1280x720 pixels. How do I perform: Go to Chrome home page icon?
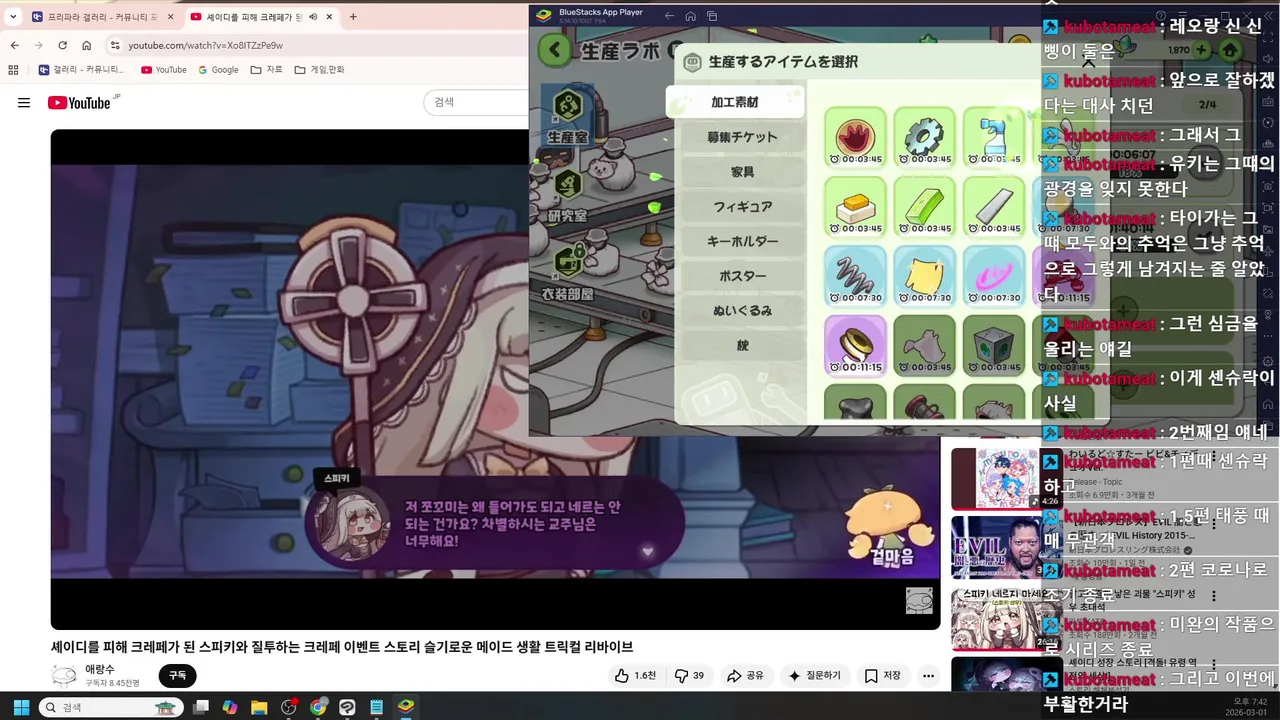point(87,45)
